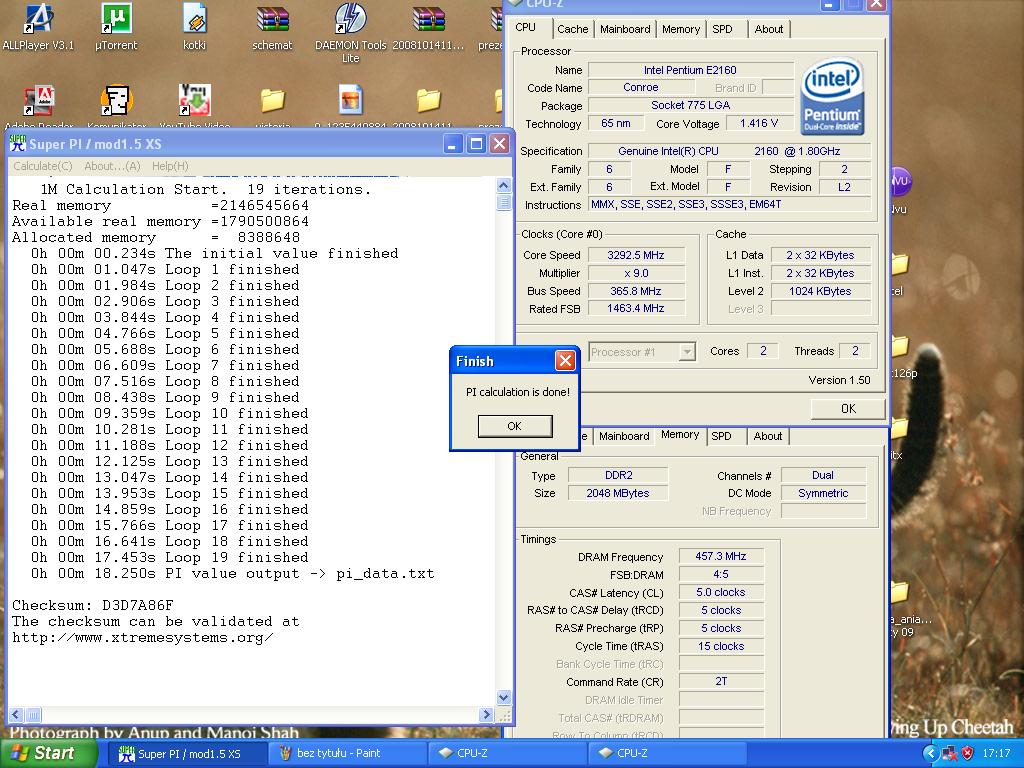
Task: Select the second CPU-Z taskbar button
Action: coord(667,754)
